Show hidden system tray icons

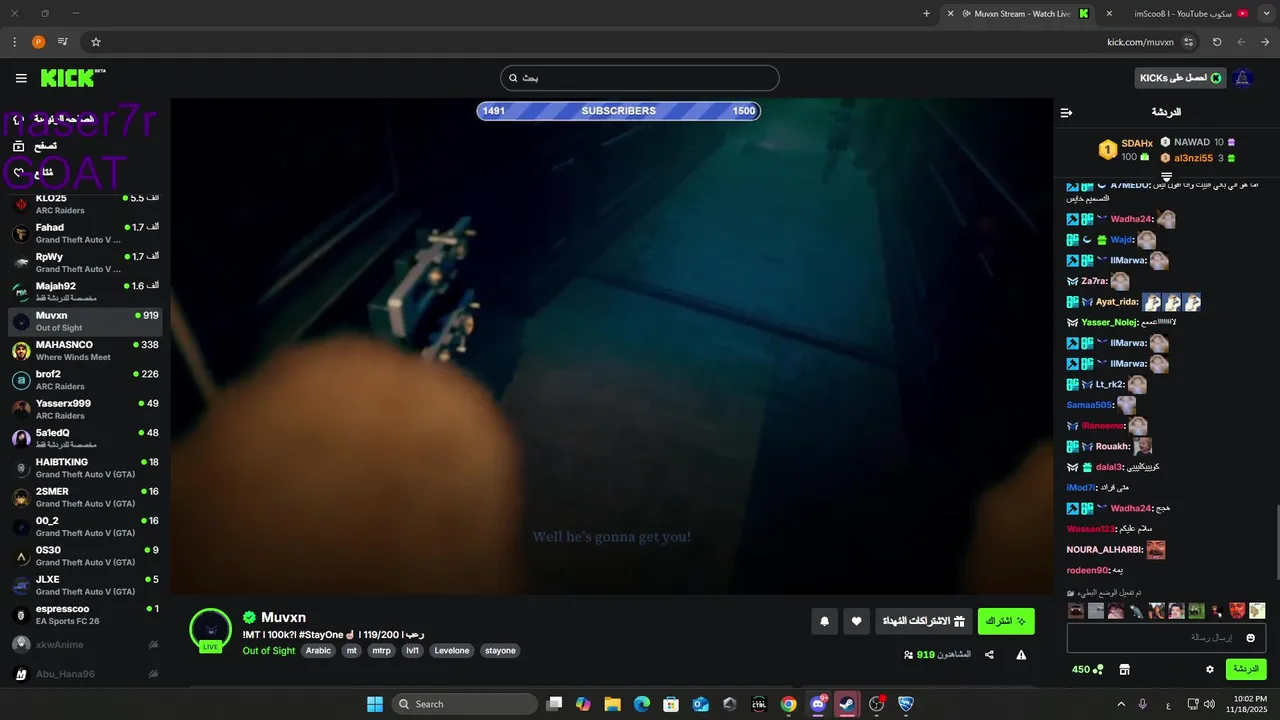pos(1120,704)
